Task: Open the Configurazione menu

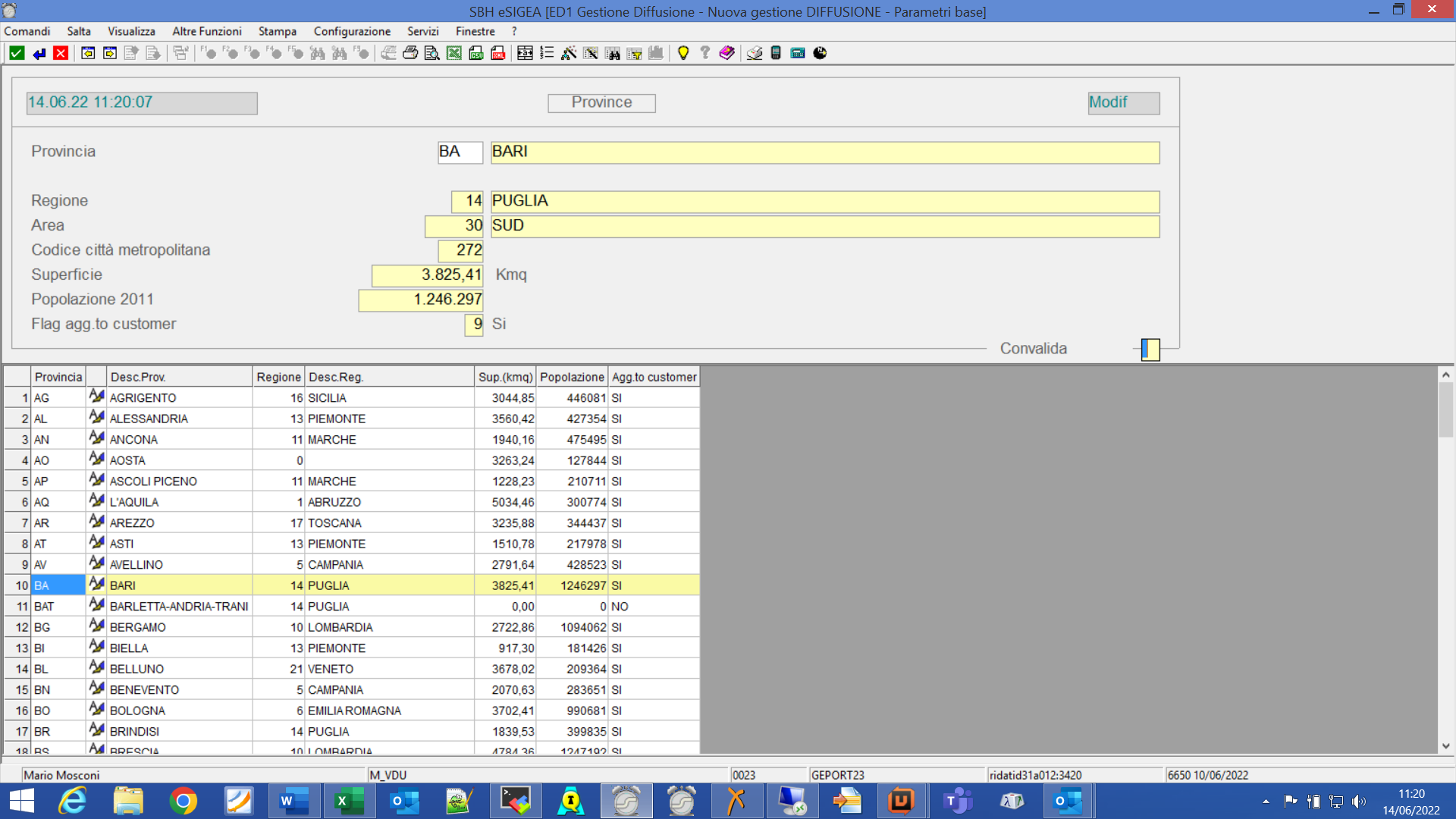Action: (x=352, y=31)
